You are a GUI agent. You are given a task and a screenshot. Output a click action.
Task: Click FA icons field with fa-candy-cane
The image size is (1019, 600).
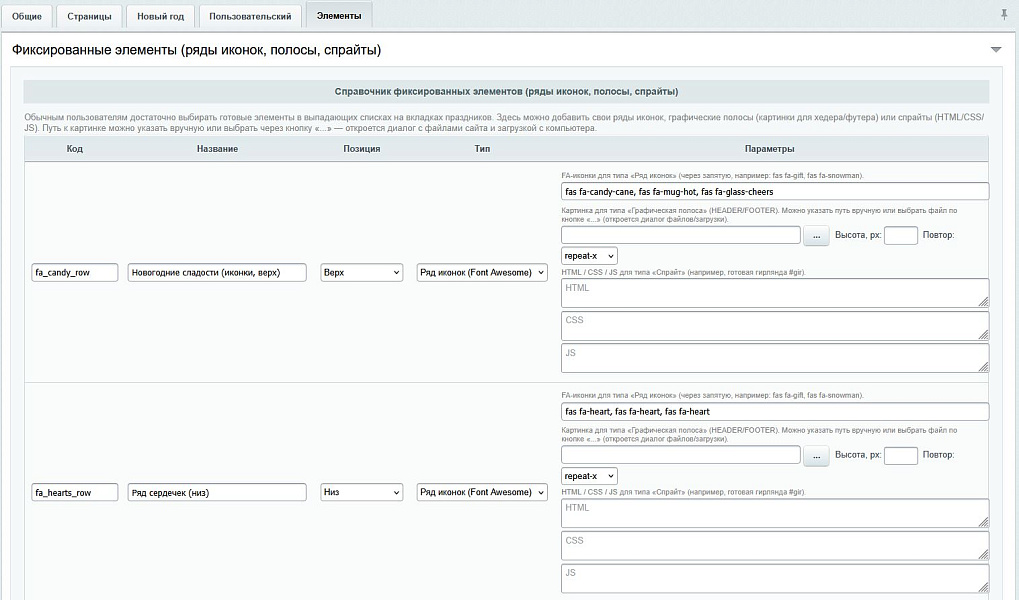(775, 191)
